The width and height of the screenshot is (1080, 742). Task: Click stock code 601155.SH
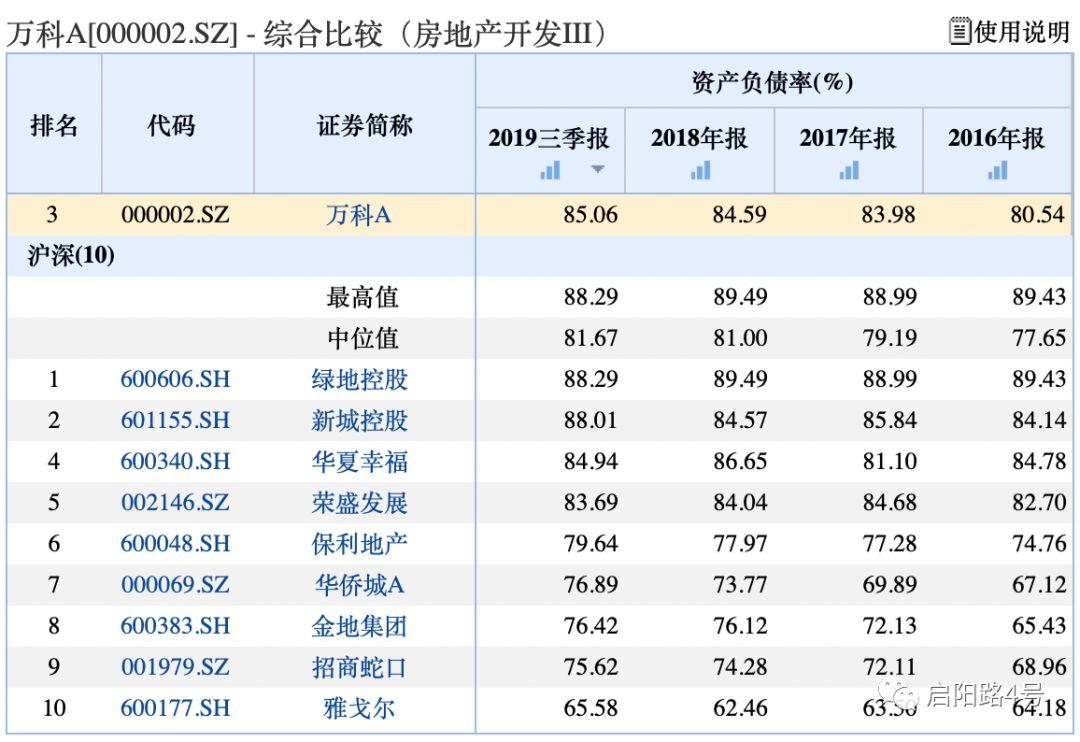click(x=176, y=420)
